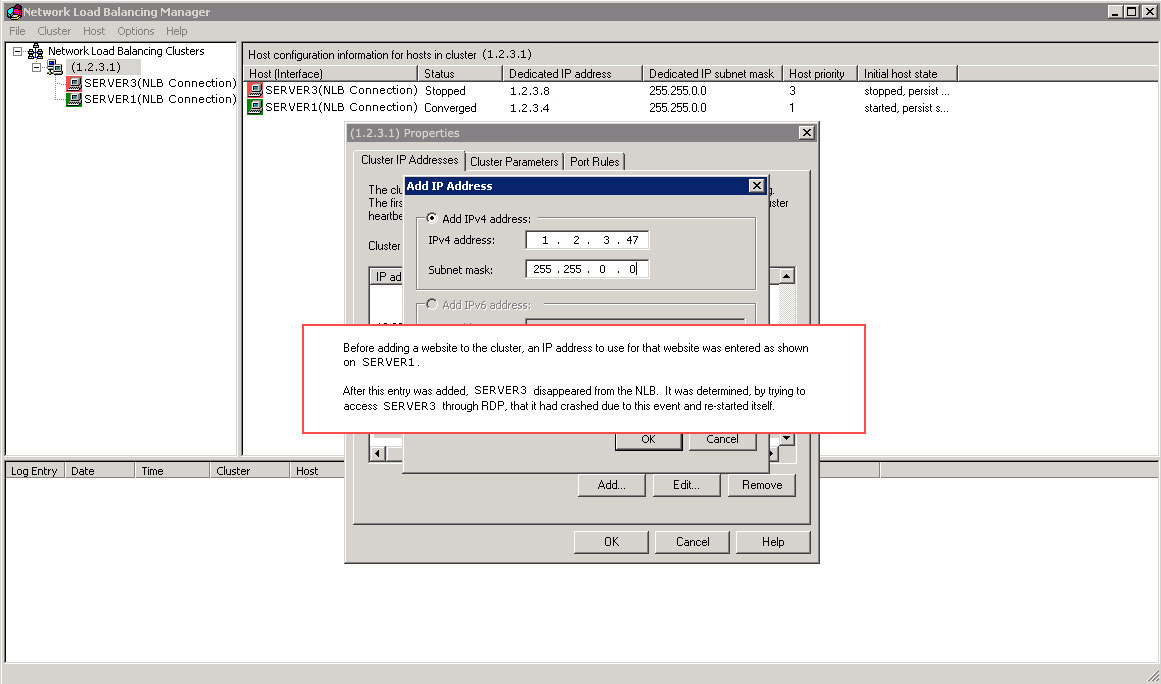Minimize the Network Load Balancing Manager window
This screenshot has height=684, width=1161.
pyautogui.click(x=1115, y=11)
